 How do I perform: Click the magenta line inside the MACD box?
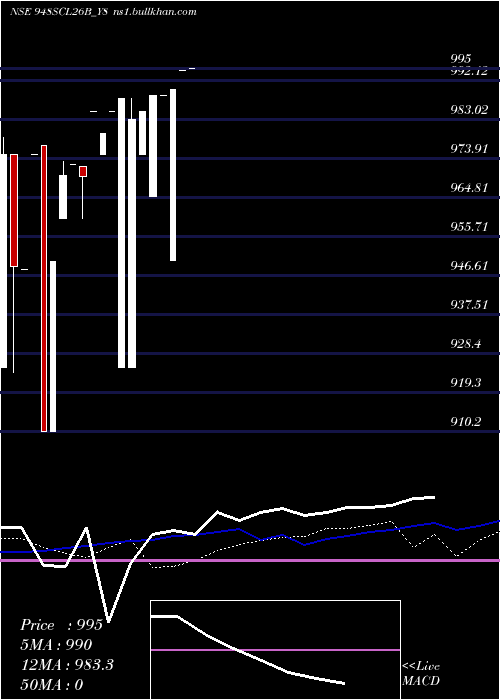point(275,650)
